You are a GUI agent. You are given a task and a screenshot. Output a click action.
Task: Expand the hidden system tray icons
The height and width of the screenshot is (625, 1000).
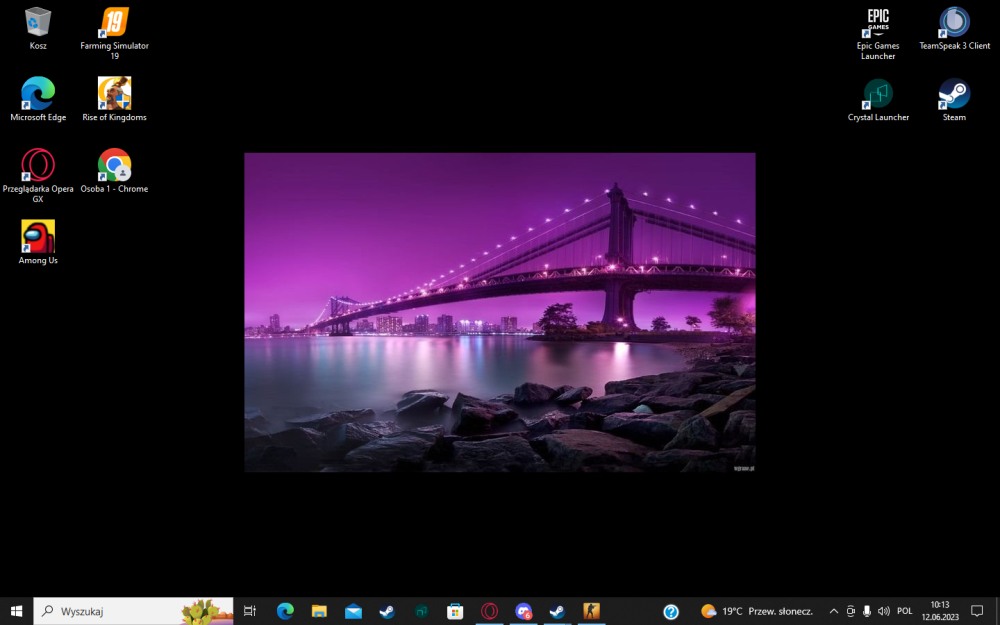pyautogui.click(x=833, y=611)
